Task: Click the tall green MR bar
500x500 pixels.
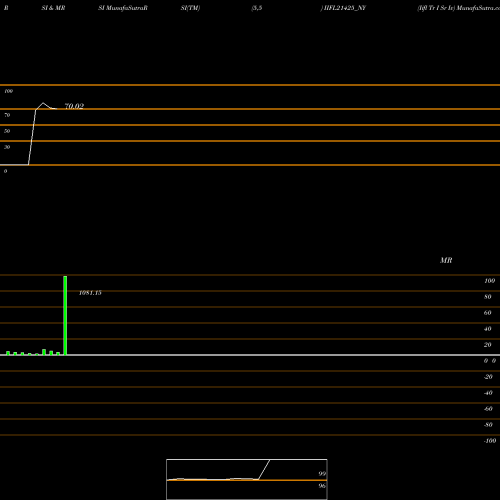Action: click(65, 315)
